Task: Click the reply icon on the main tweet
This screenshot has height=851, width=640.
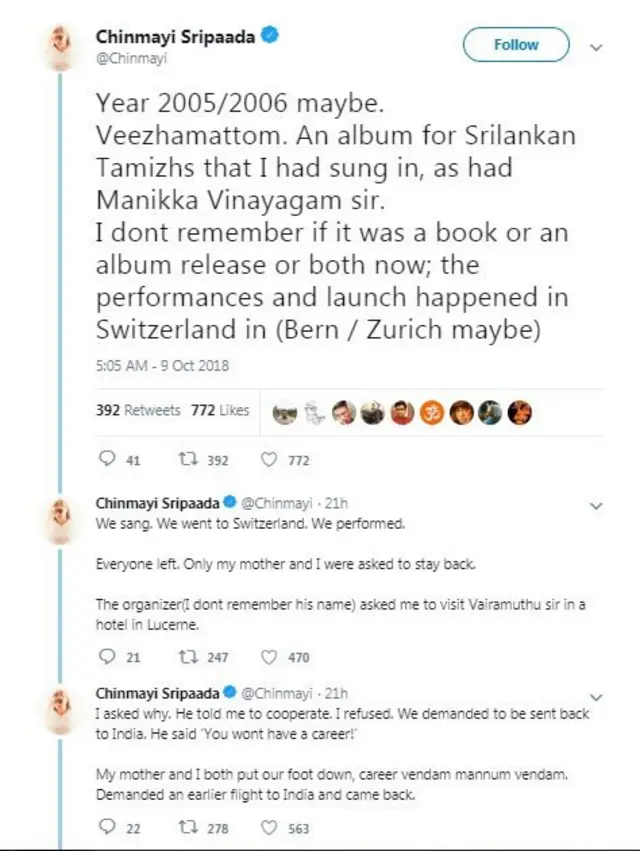Action: click(104, 460)
